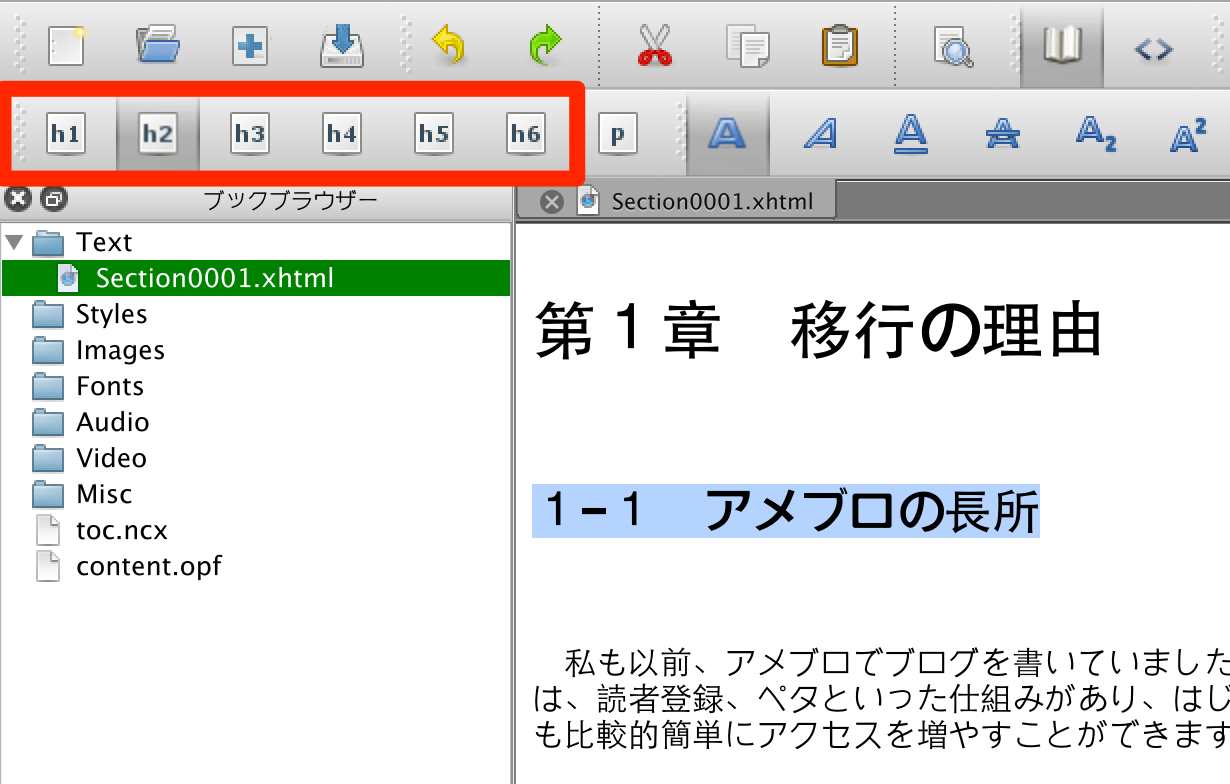Image resolution: width=1230 pixels, height=784 pixels.
Task: Paste from clipboard icon
Action: pos(839,46)
